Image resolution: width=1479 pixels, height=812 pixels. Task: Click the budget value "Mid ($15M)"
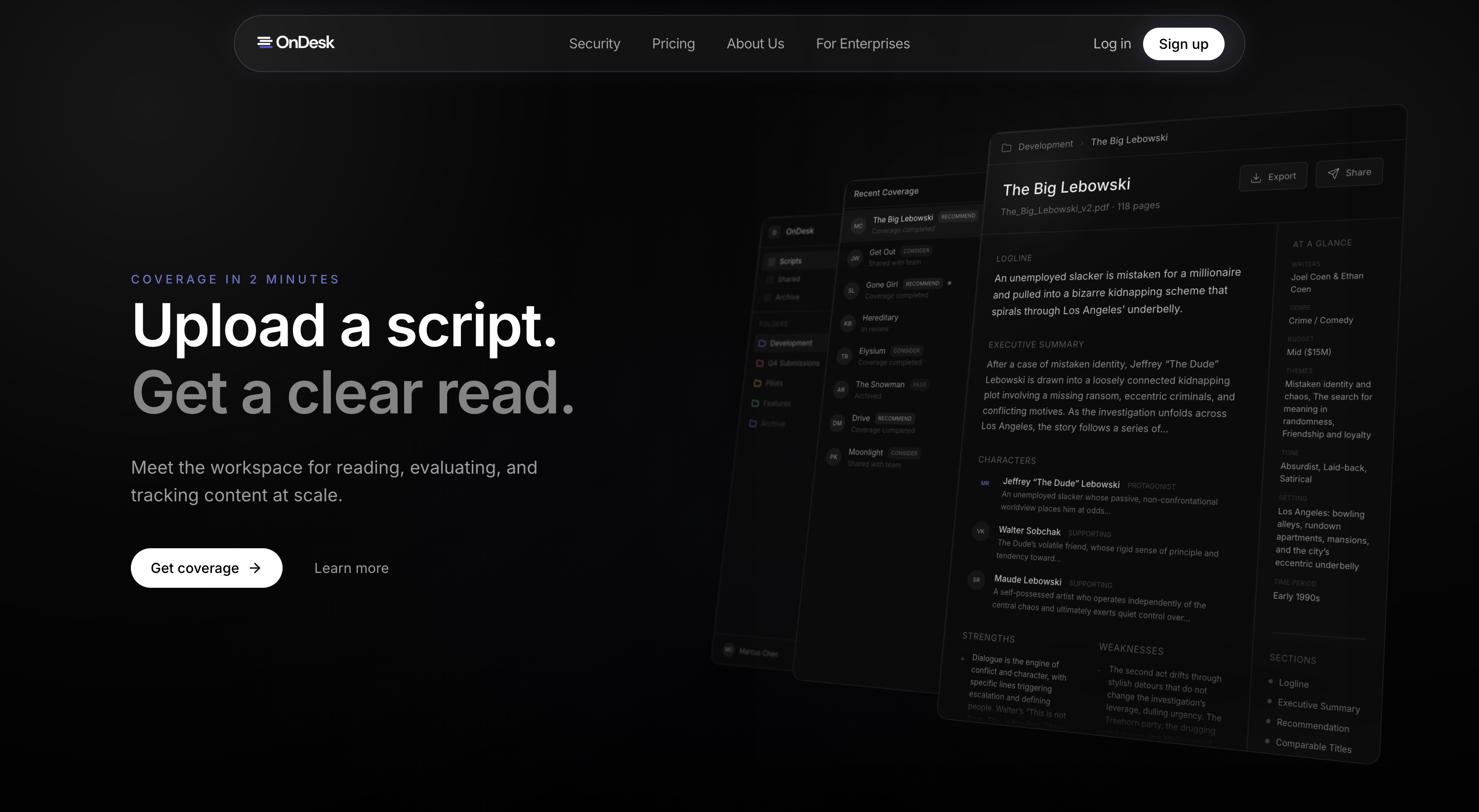click(x=1309, y=352)
